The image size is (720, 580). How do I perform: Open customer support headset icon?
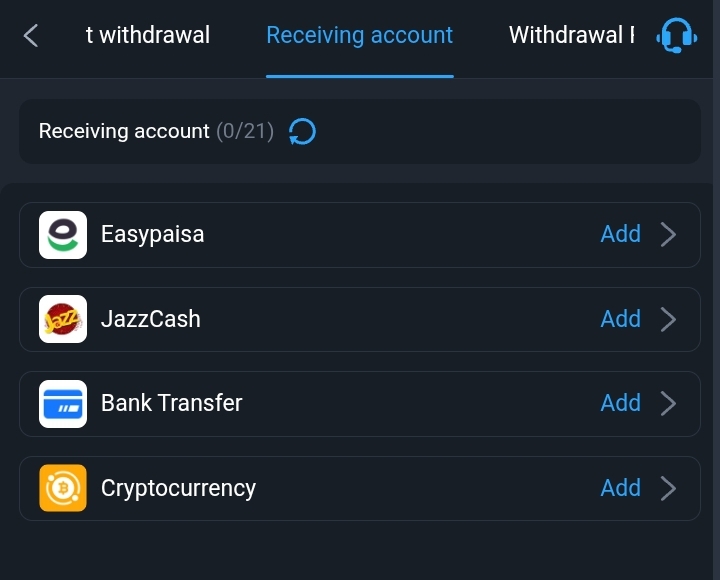pyautogui.click(x=676, y=36)
